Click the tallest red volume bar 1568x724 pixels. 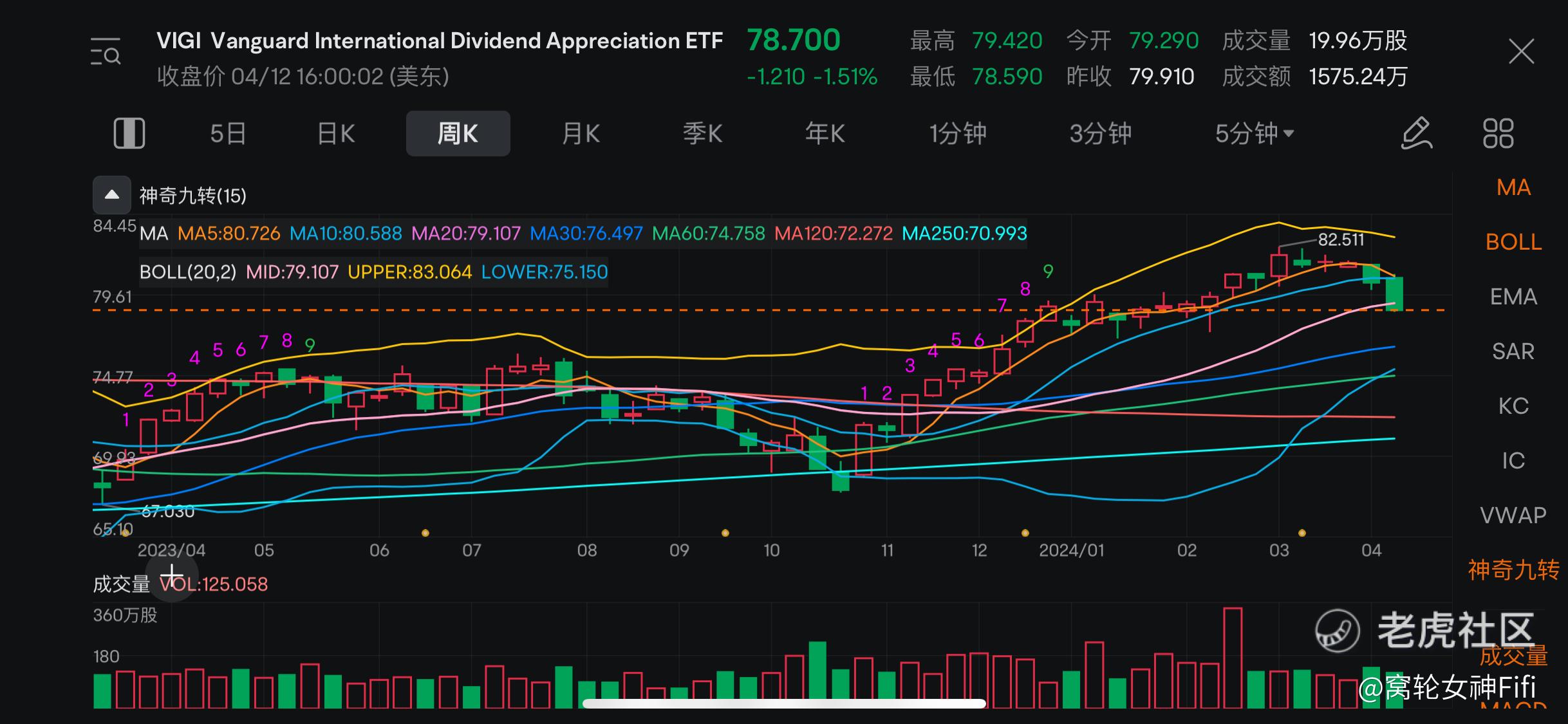[x=1233, y=657]
